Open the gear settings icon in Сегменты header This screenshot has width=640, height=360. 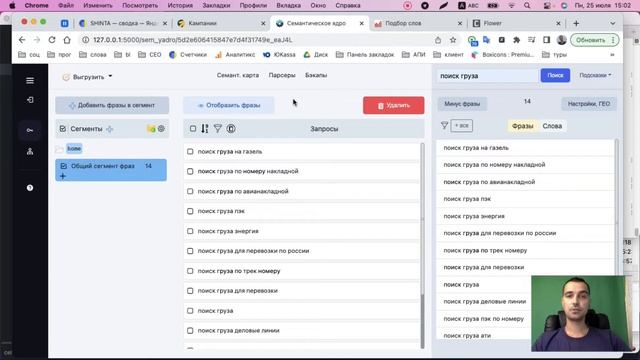[161, 129]
